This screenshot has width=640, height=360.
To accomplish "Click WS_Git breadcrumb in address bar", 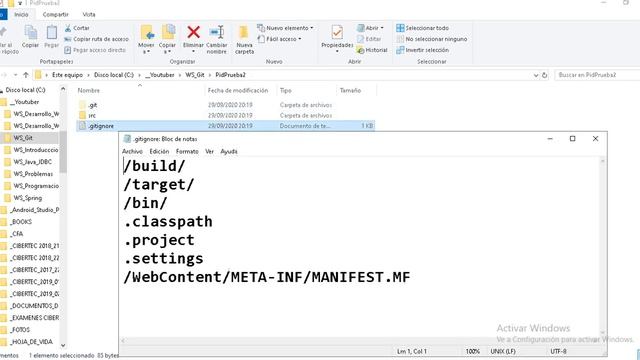I will coord(195,75).
